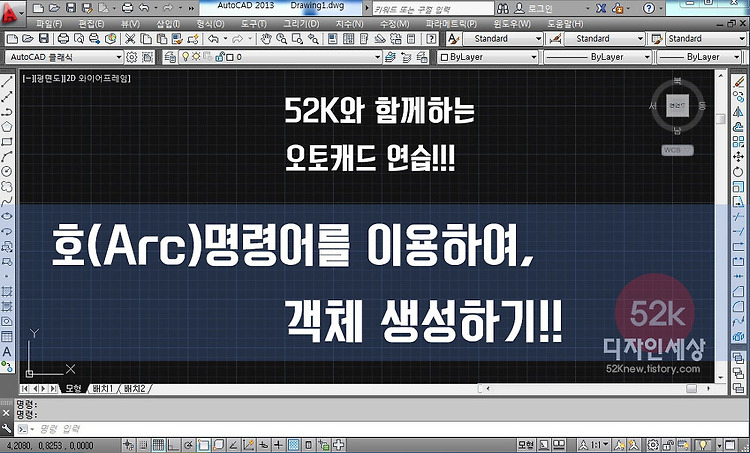Open the workspace settings gear icon
Viewport: 750px width, 453px height.
click(131, 57)
